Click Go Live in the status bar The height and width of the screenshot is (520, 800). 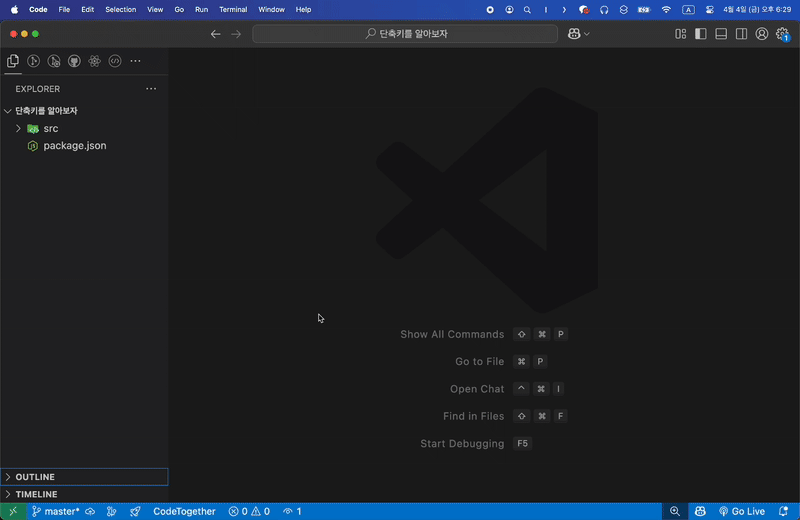point(742,511)
